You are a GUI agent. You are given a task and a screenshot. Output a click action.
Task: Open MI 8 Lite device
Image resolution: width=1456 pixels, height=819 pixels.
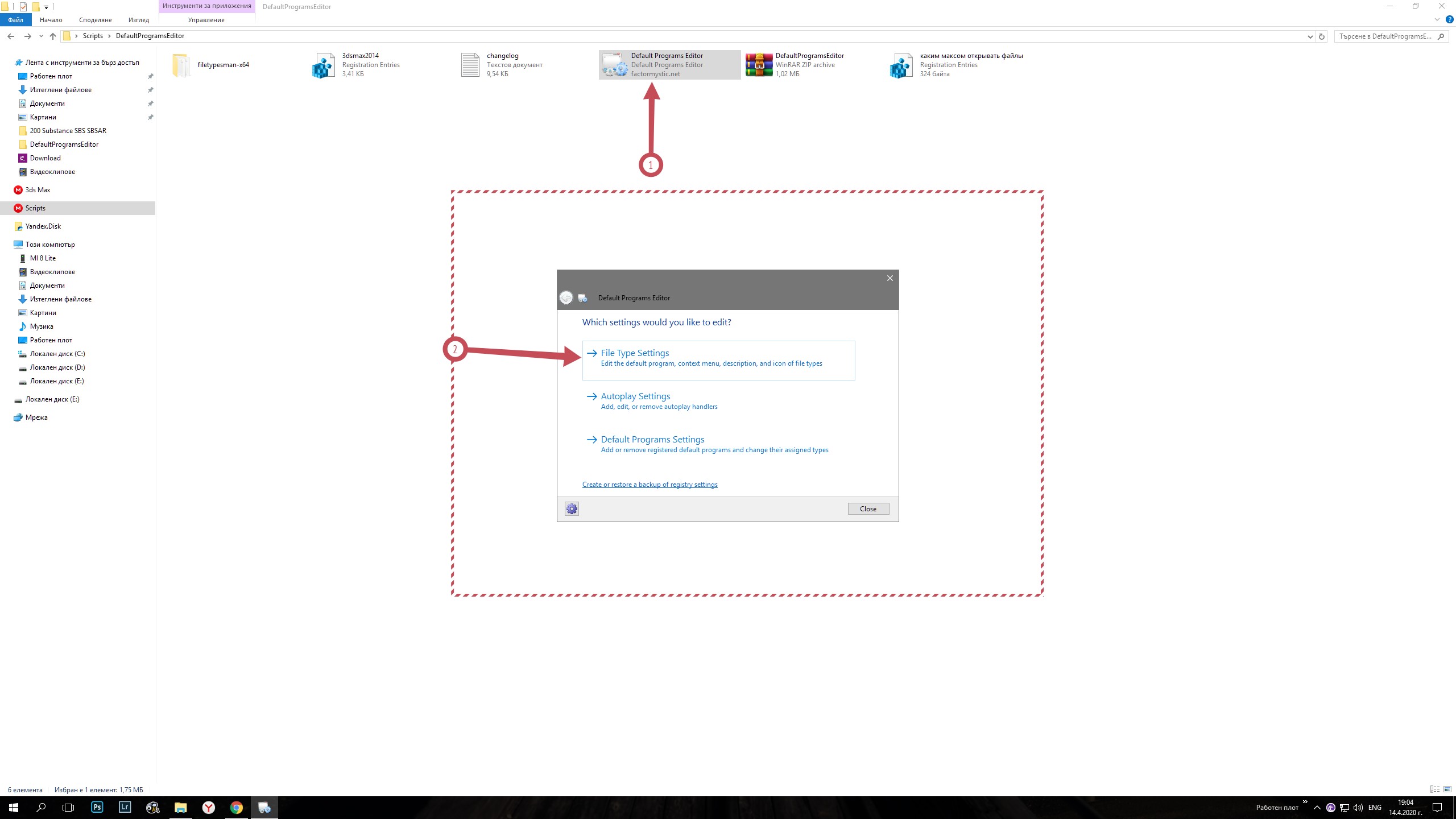point(43,258)
